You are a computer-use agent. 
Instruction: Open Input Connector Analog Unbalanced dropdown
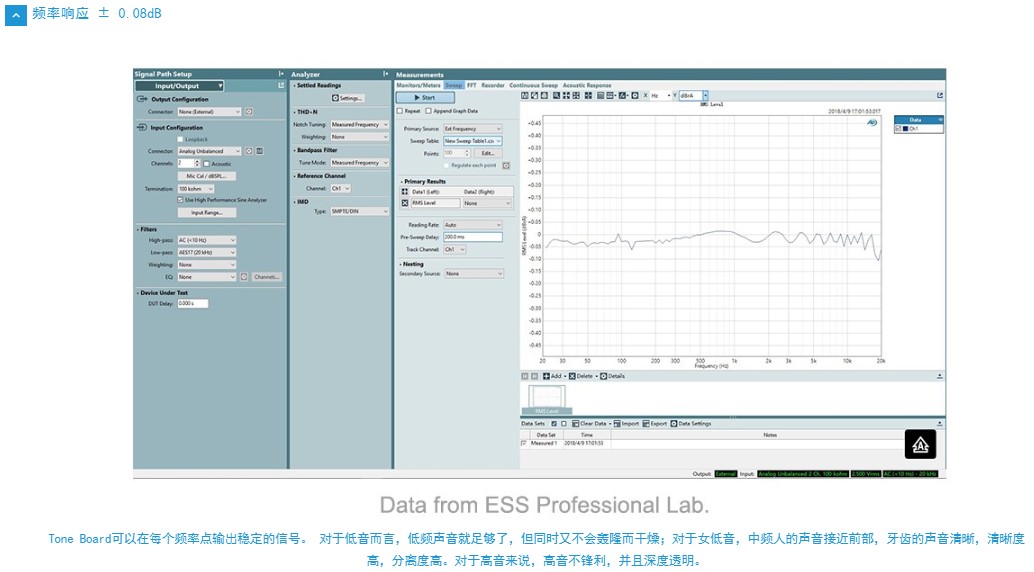[209, 151]
